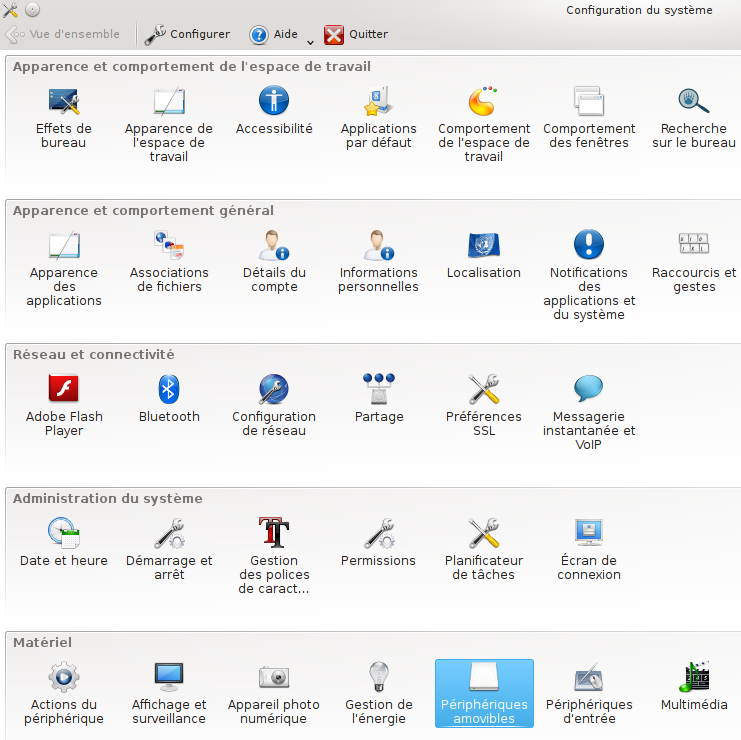Go back to Vue d'ensemble
The height and width of the screenshot is (740, 741).
coord(62,34)
